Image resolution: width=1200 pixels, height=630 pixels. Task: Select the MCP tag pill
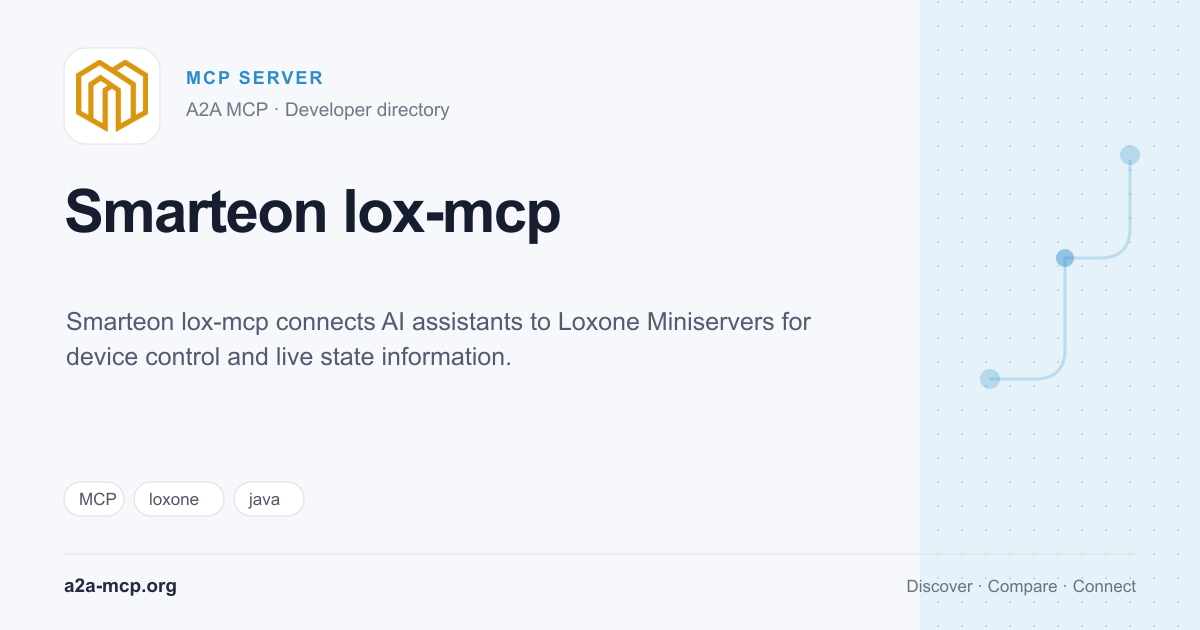pyautogui.click(x=94, y=499)
